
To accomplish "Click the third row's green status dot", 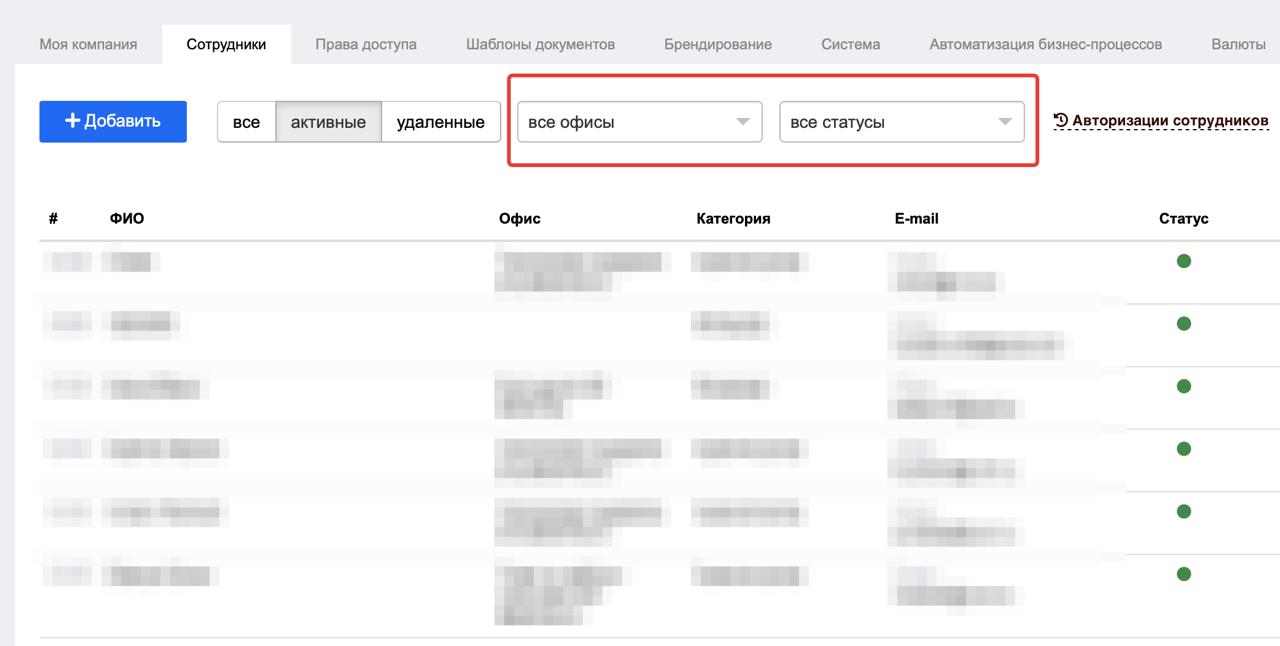I will [x=1184, y=387].
